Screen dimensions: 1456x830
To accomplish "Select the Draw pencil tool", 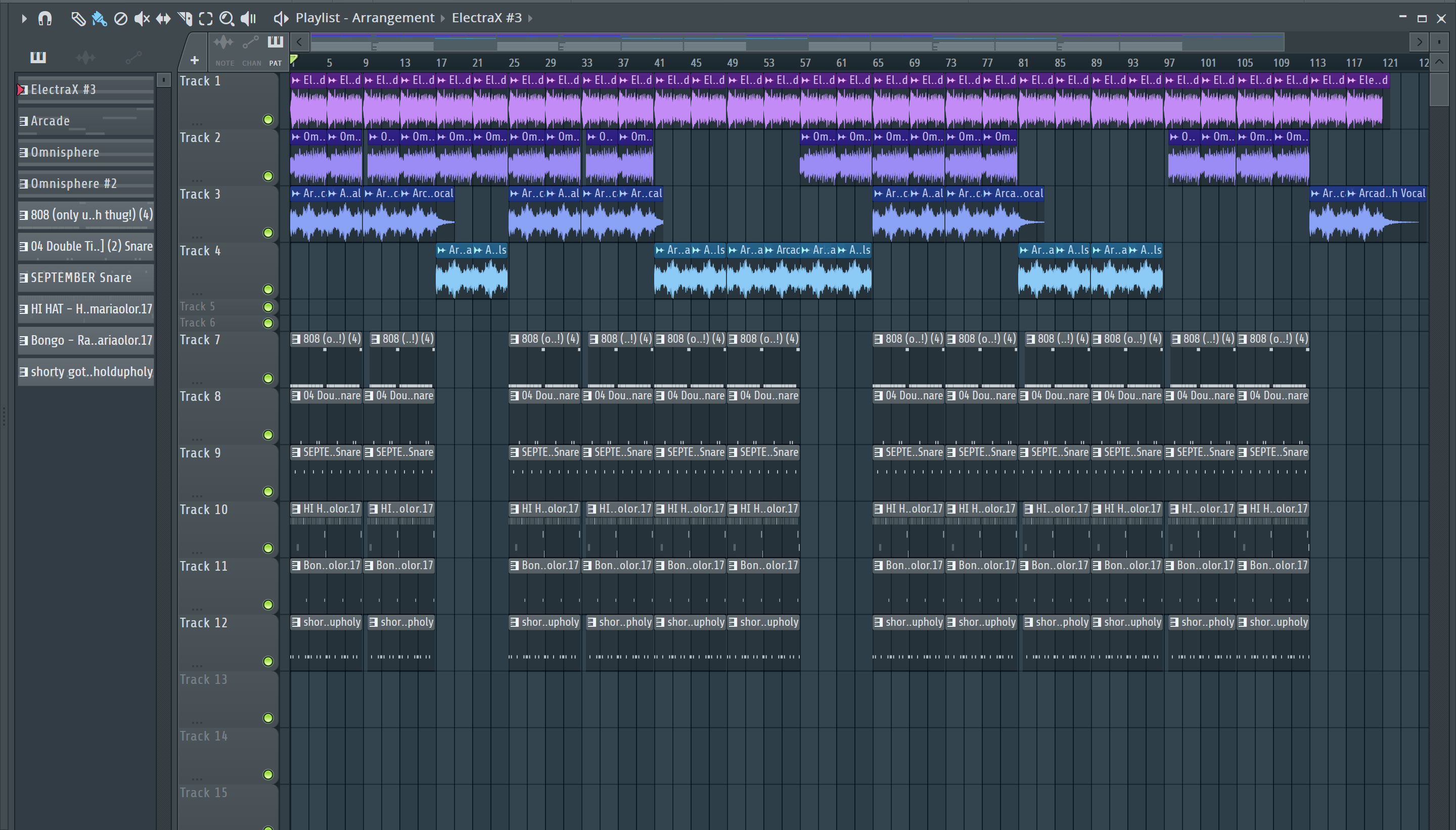I will pyautogui.click(x=78, y=18).
